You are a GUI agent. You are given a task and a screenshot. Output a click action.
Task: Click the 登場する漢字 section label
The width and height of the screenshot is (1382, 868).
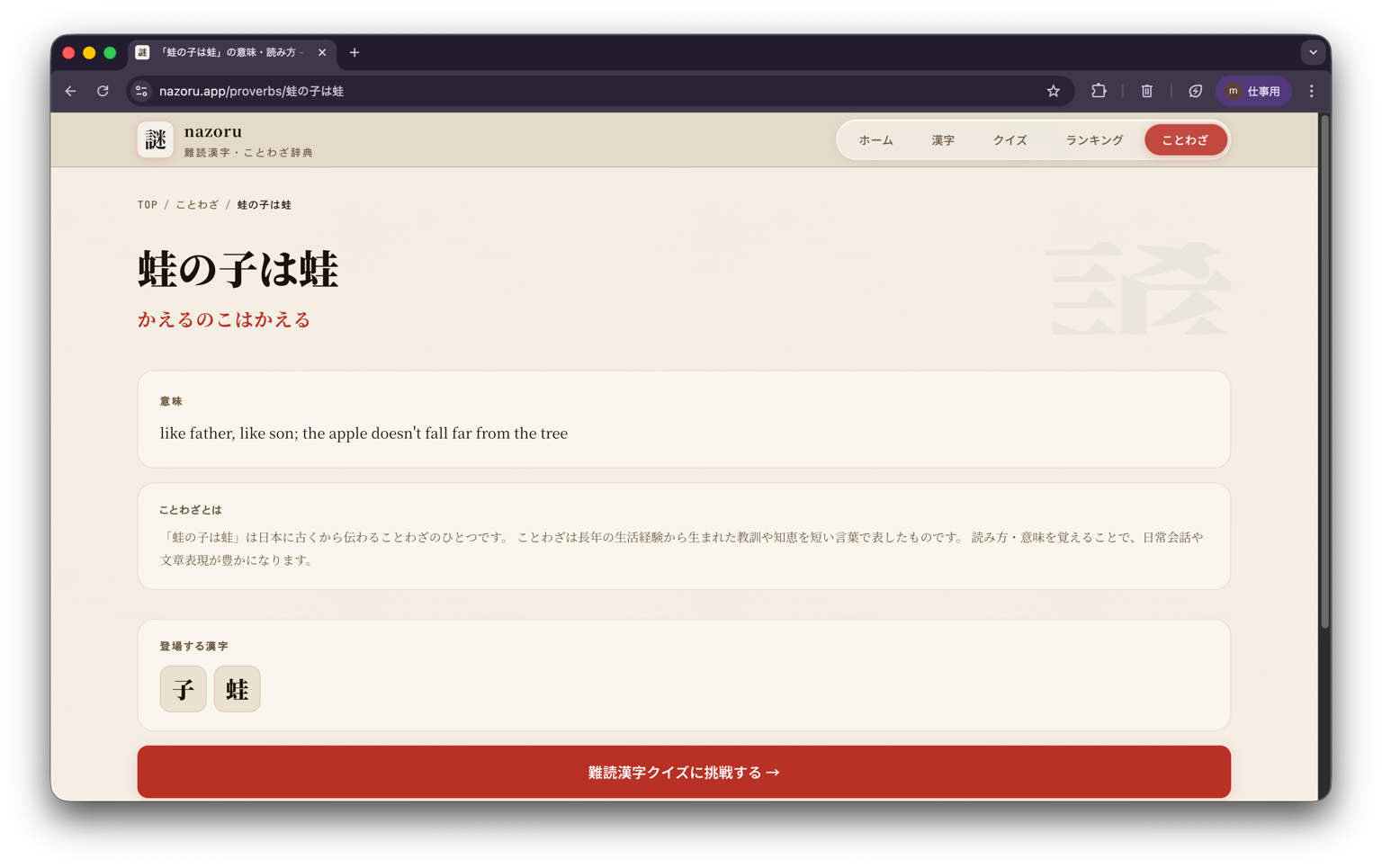(x=194, y=646)
